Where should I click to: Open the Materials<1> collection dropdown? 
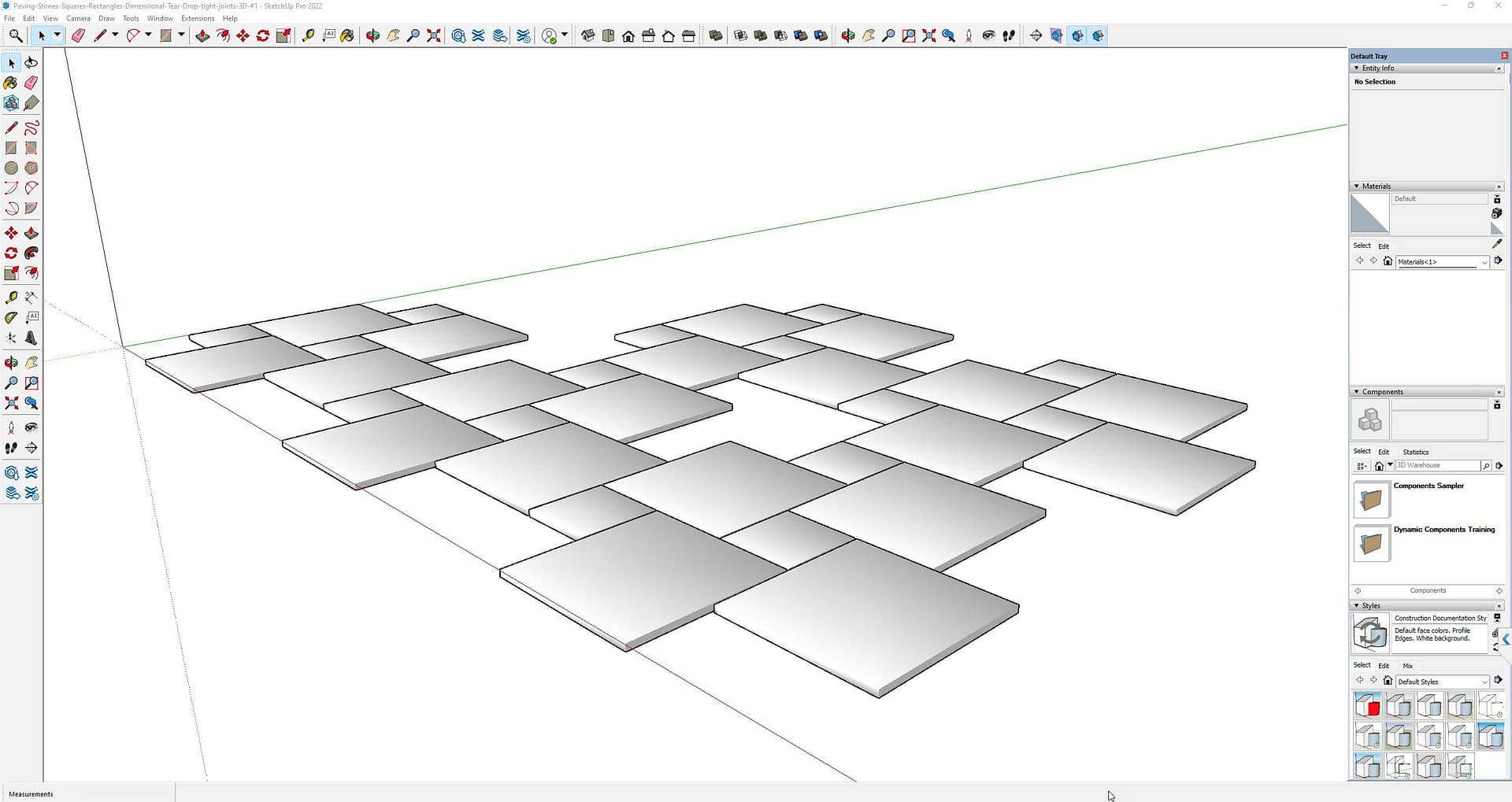[1484, 262]
